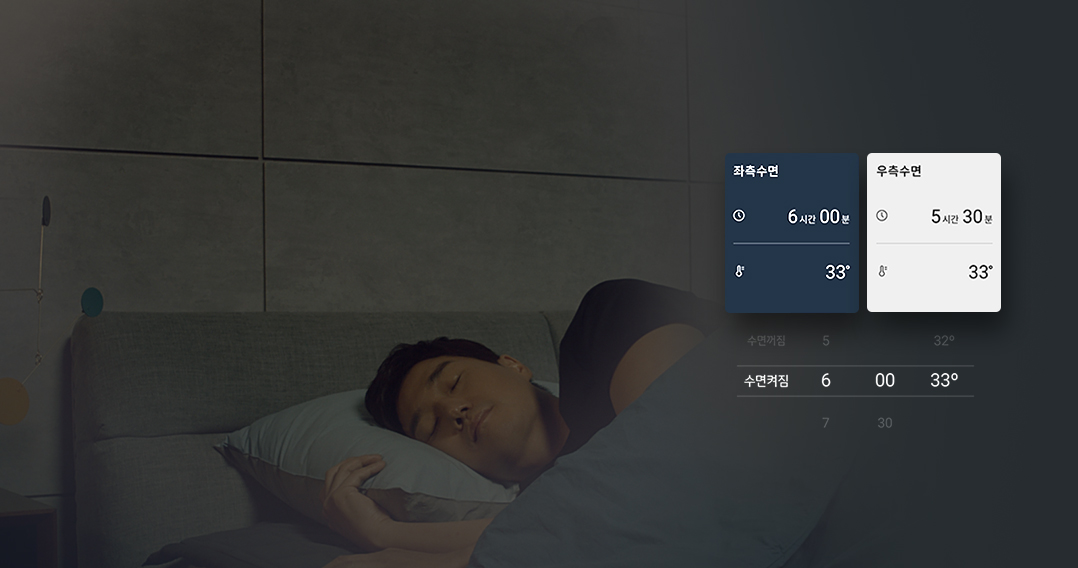Screen dimensions: 1078x568
Task: Select minutes 00 in the picker wheel
Action: 885,380
